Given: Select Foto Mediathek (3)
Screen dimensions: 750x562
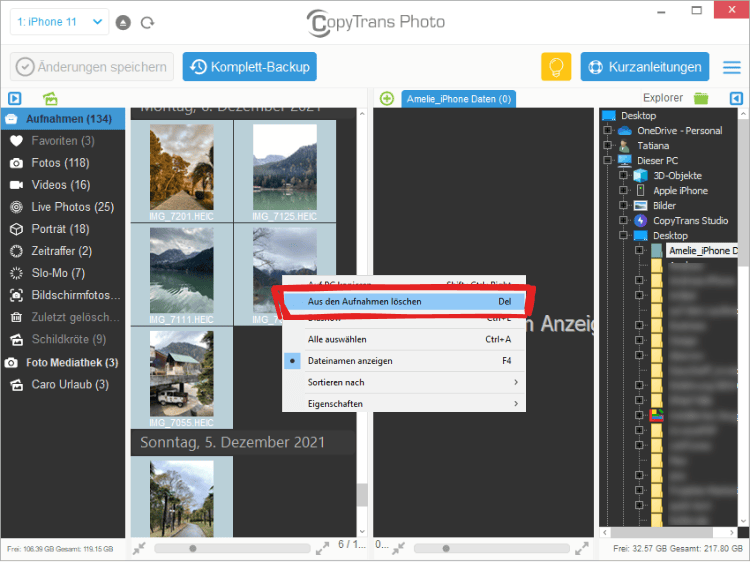Looking at the screenshot, I should (x=63, y=363).
